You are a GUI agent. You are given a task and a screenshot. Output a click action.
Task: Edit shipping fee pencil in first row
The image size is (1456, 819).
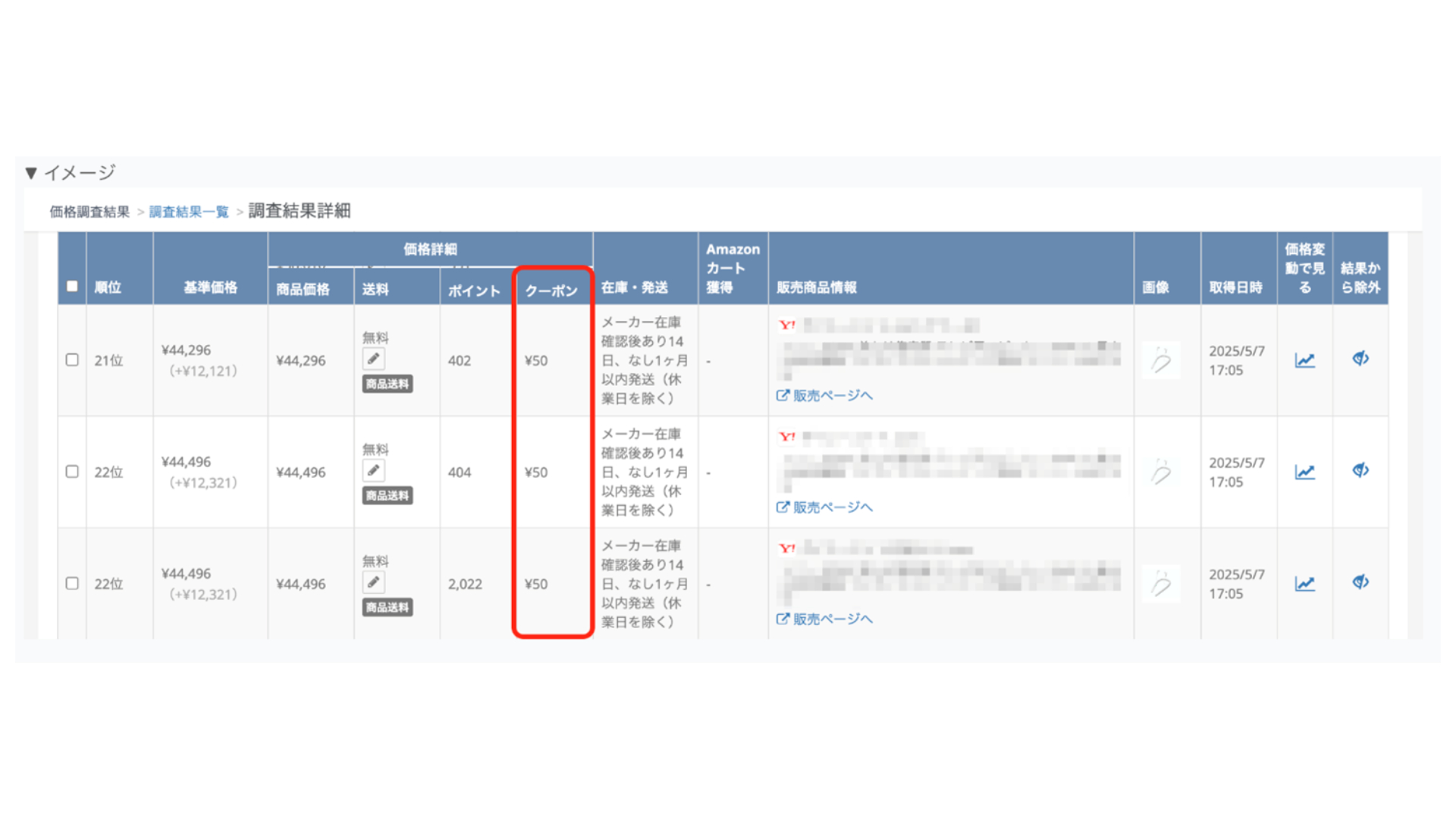pos(373,359)
